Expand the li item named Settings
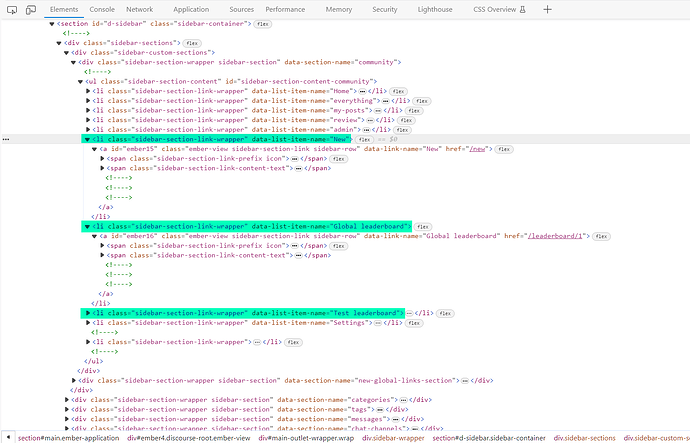690x443 pixels. (x=88, y=323)
